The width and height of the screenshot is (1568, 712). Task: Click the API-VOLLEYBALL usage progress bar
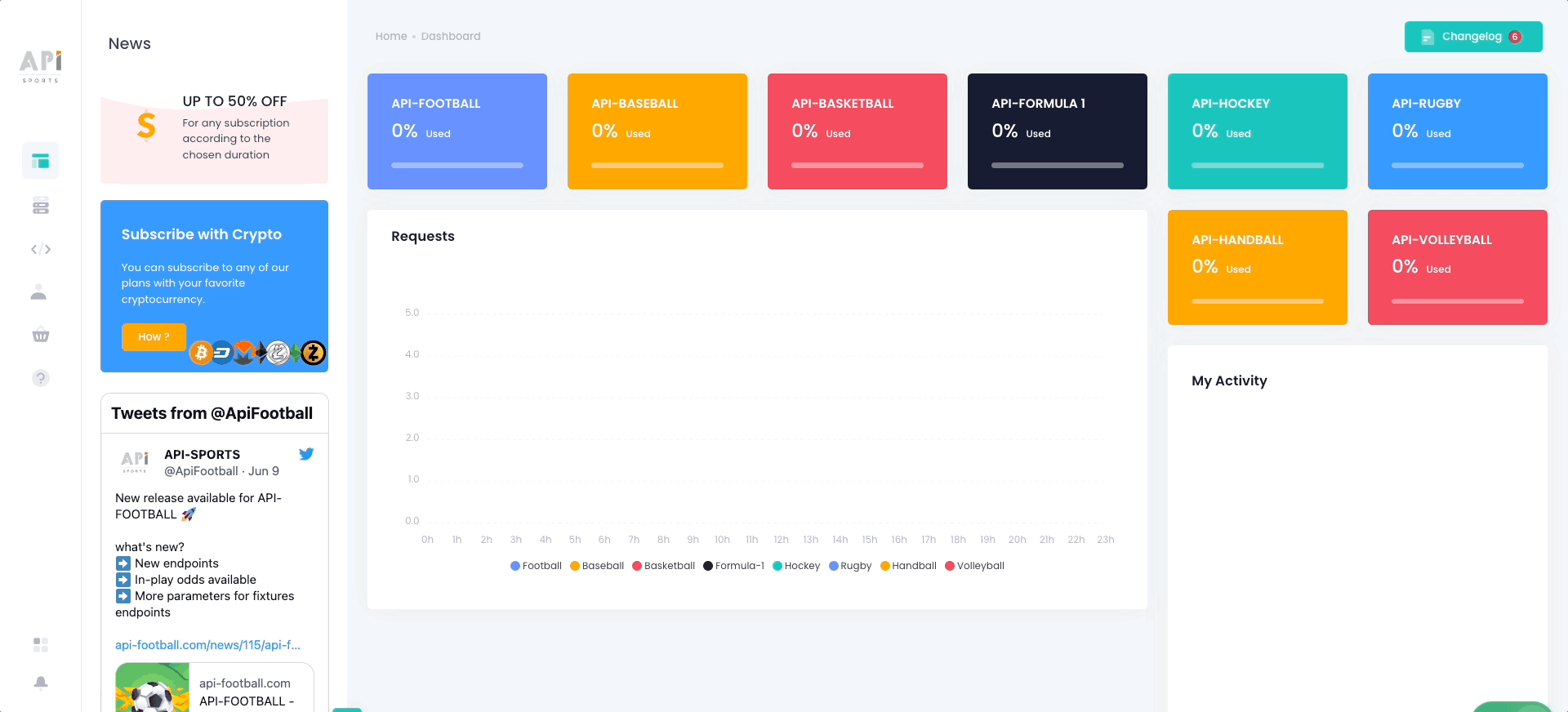1458,301
